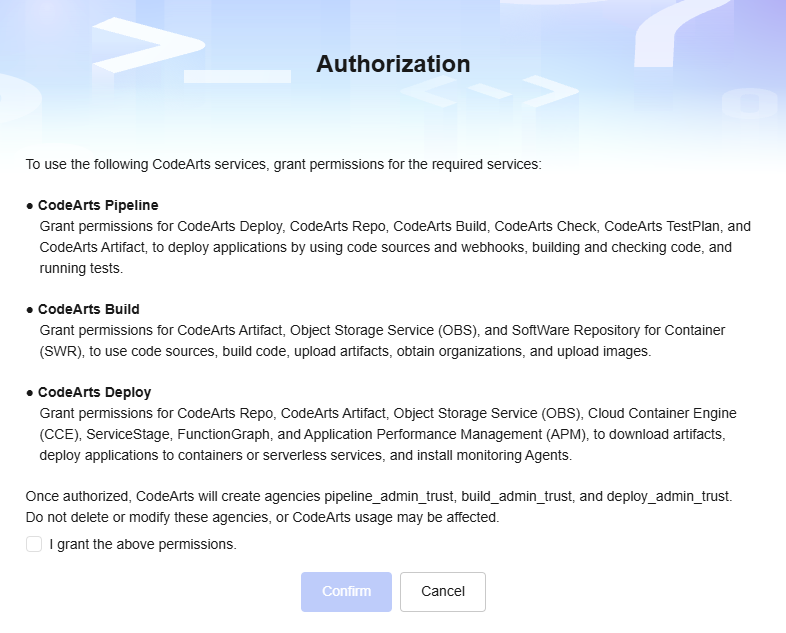This screenshot has height=633, width=786.
Task: Select the CodeArts Pipeline heading
Action: point(98,206)
